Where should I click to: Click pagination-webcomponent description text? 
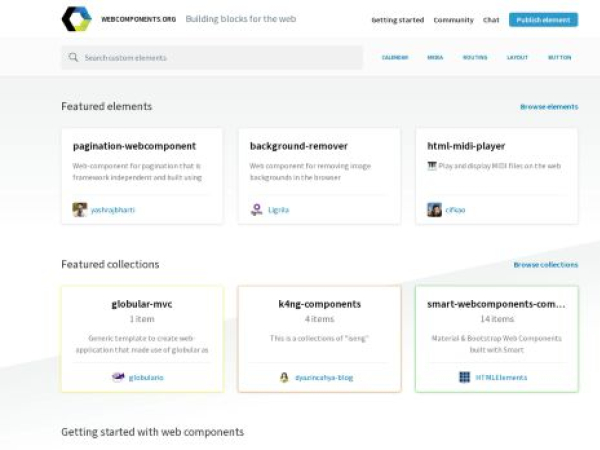[137, 172]
